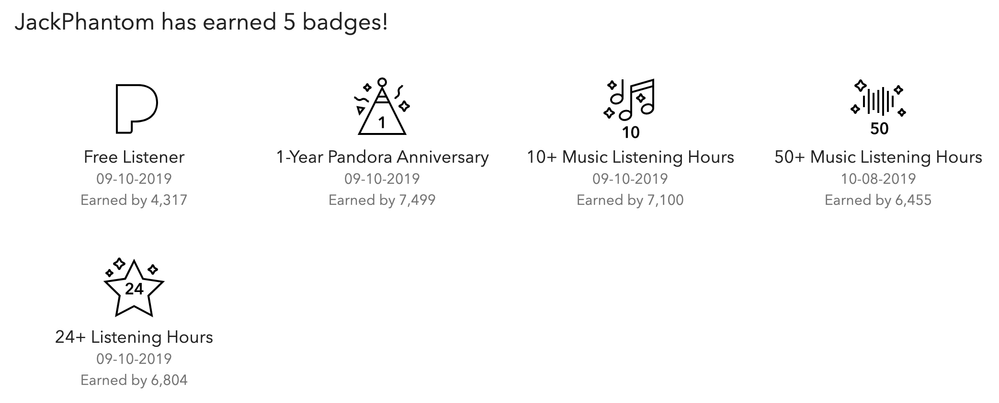Open the 50+ Music Listening Hours title

878,157
